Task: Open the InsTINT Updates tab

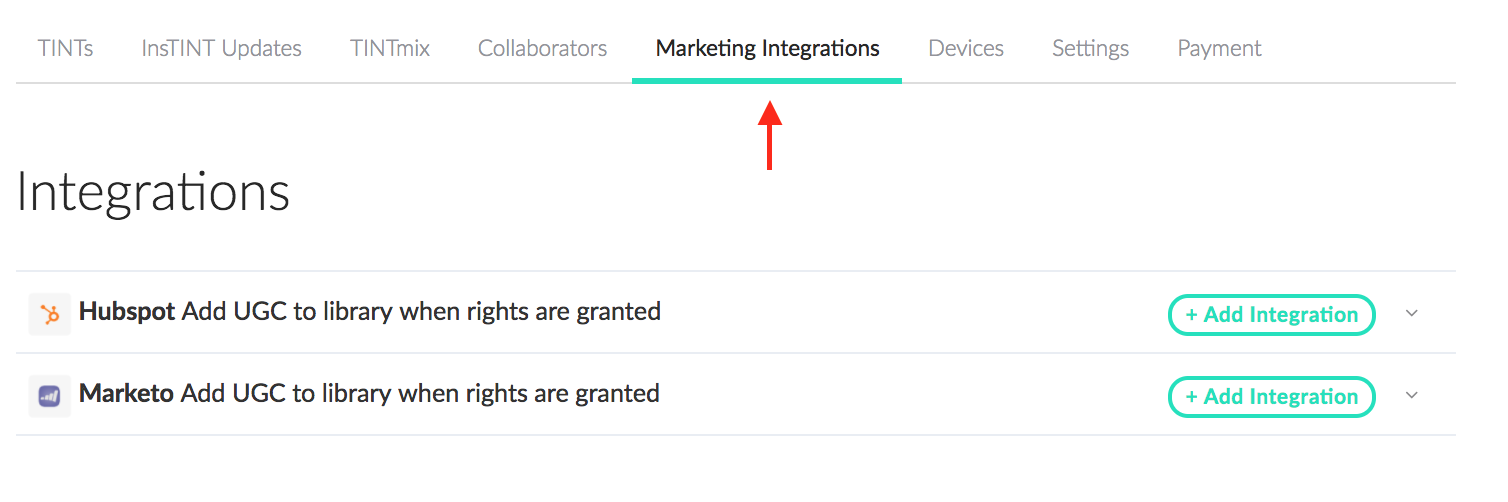Action: [x=222, y=48]
